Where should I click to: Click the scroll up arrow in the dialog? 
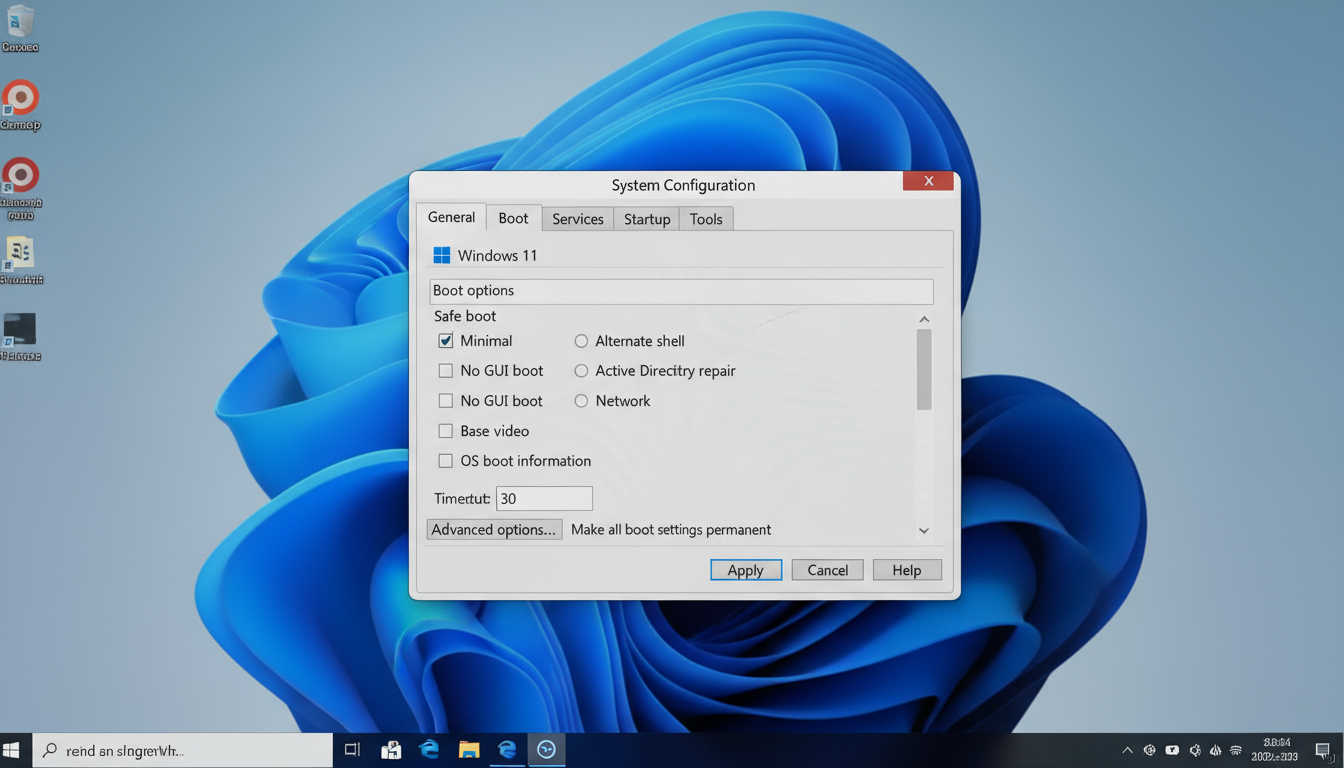(924, 320)
